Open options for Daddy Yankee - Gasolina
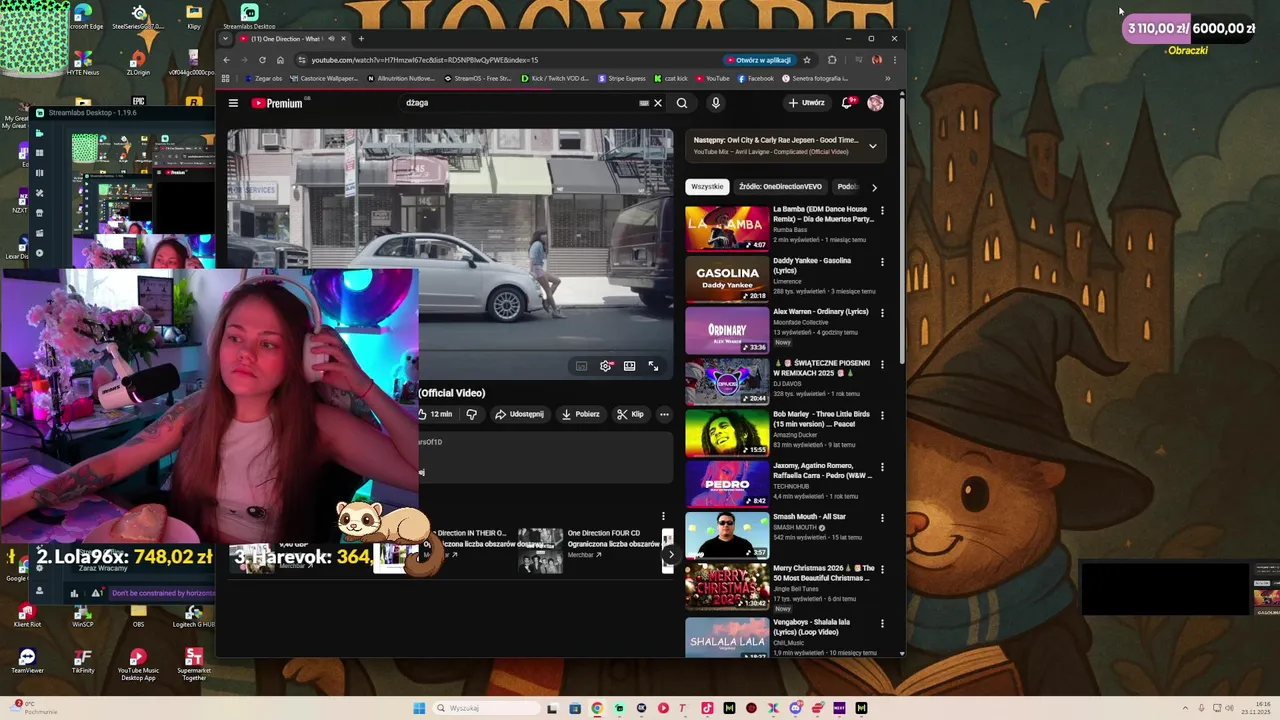This screenshot has height=720, width=1280. coord(882,262)
